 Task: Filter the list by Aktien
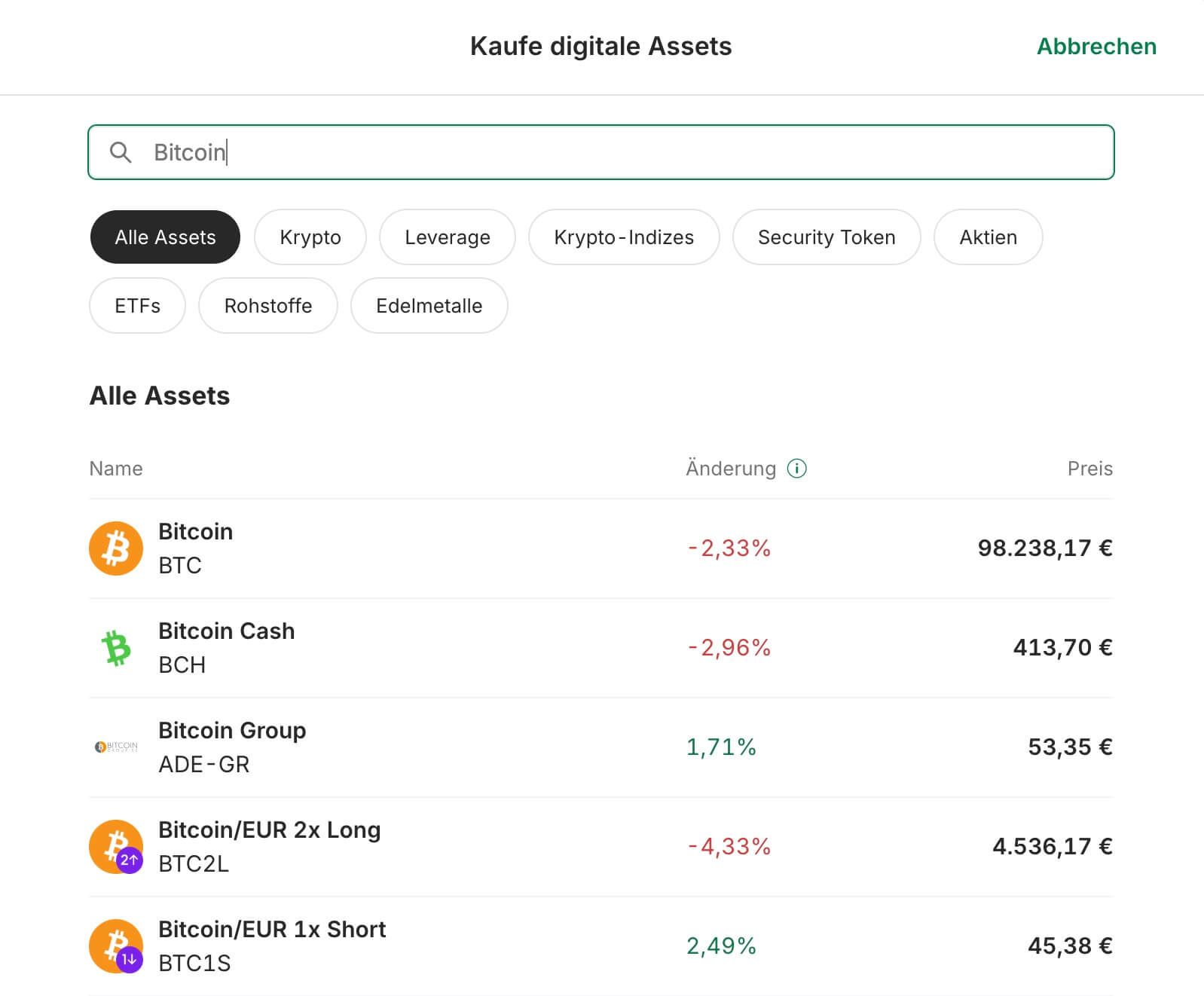point(988,237)
